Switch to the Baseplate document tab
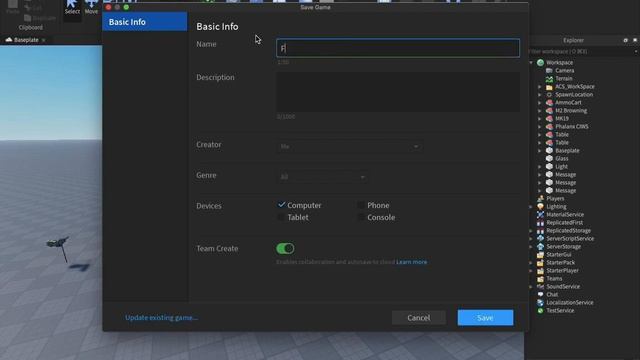Image resolution: width=640 pixels, height=360 pixels. [26, 40]
